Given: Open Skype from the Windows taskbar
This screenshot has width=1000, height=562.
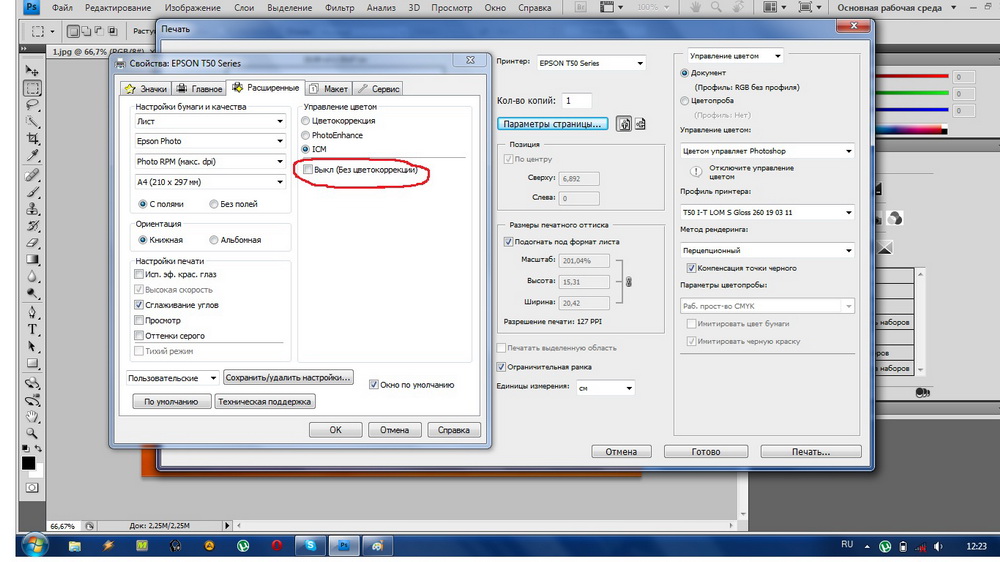Looking at the screenshot, I should (311, 546).
